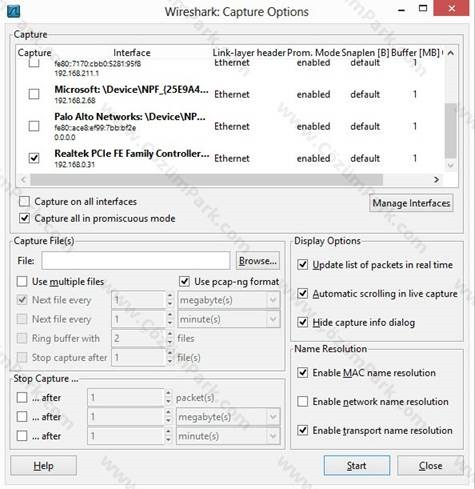Enable network name resolution checkbox
This screenshot has width=475, height=489.
302,401
